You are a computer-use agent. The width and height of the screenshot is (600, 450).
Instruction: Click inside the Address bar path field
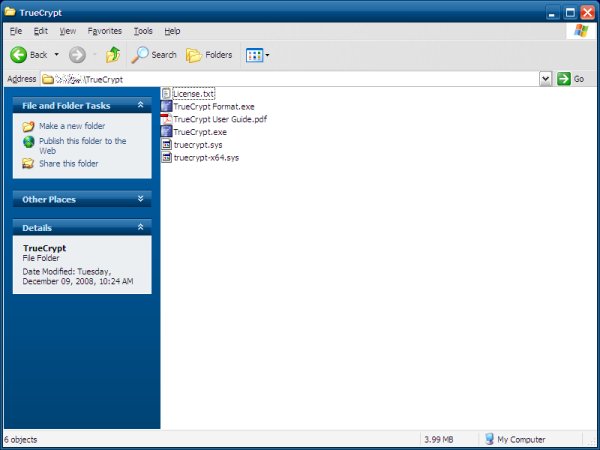[300, 78]
